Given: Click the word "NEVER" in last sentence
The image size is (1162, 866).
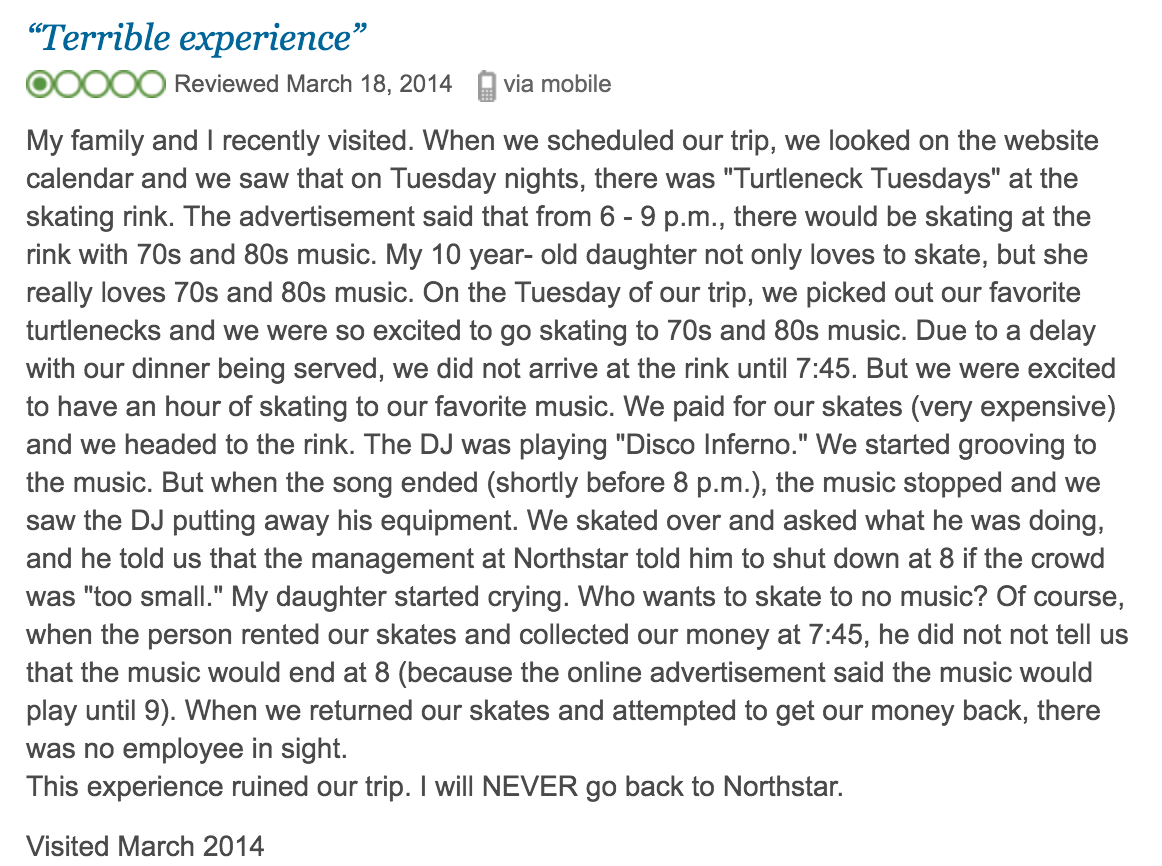Looking at the screenshot, I should click(530, 786).
